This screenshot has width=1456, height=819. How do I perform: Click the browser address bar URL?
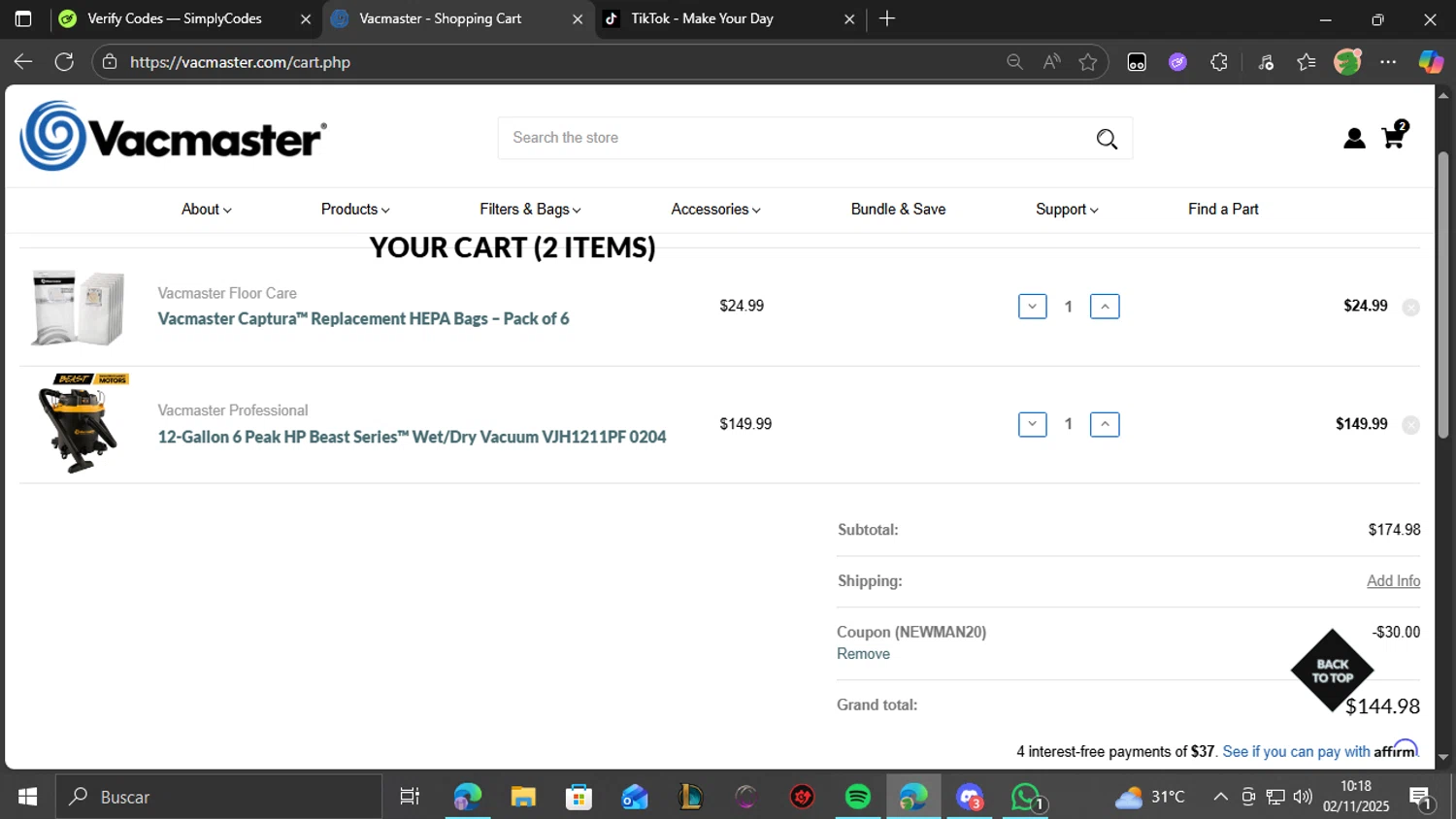(x=240, y=62)
